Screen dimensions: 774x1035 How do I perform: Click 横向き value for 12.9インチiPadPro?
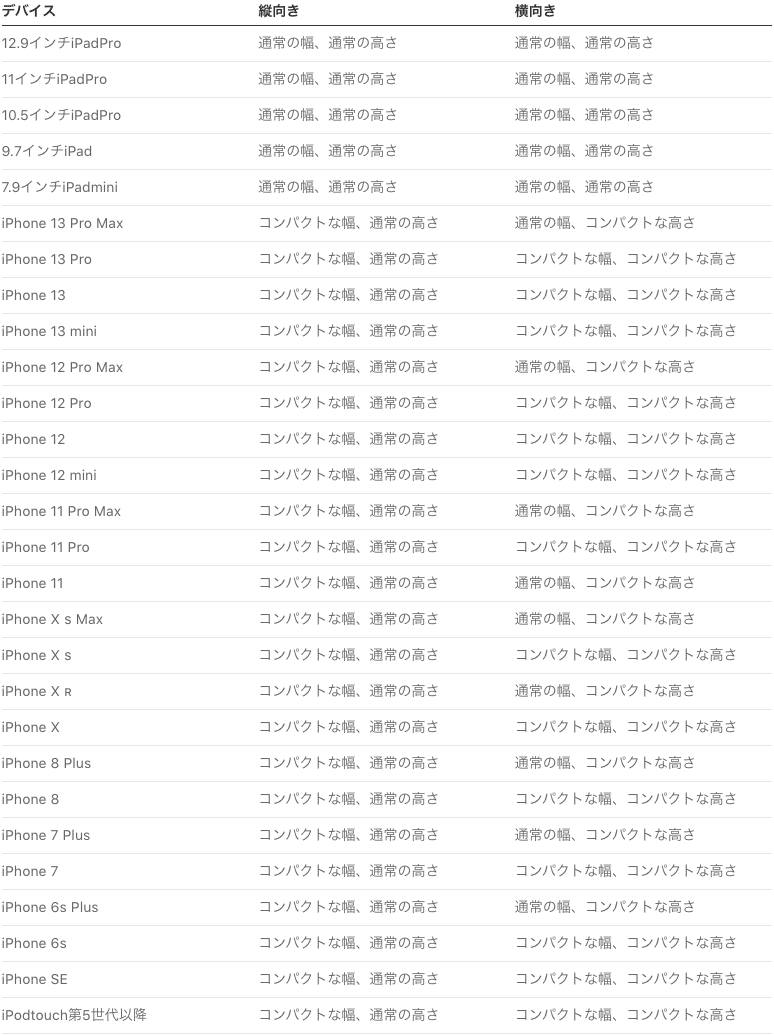coord(585,43)
